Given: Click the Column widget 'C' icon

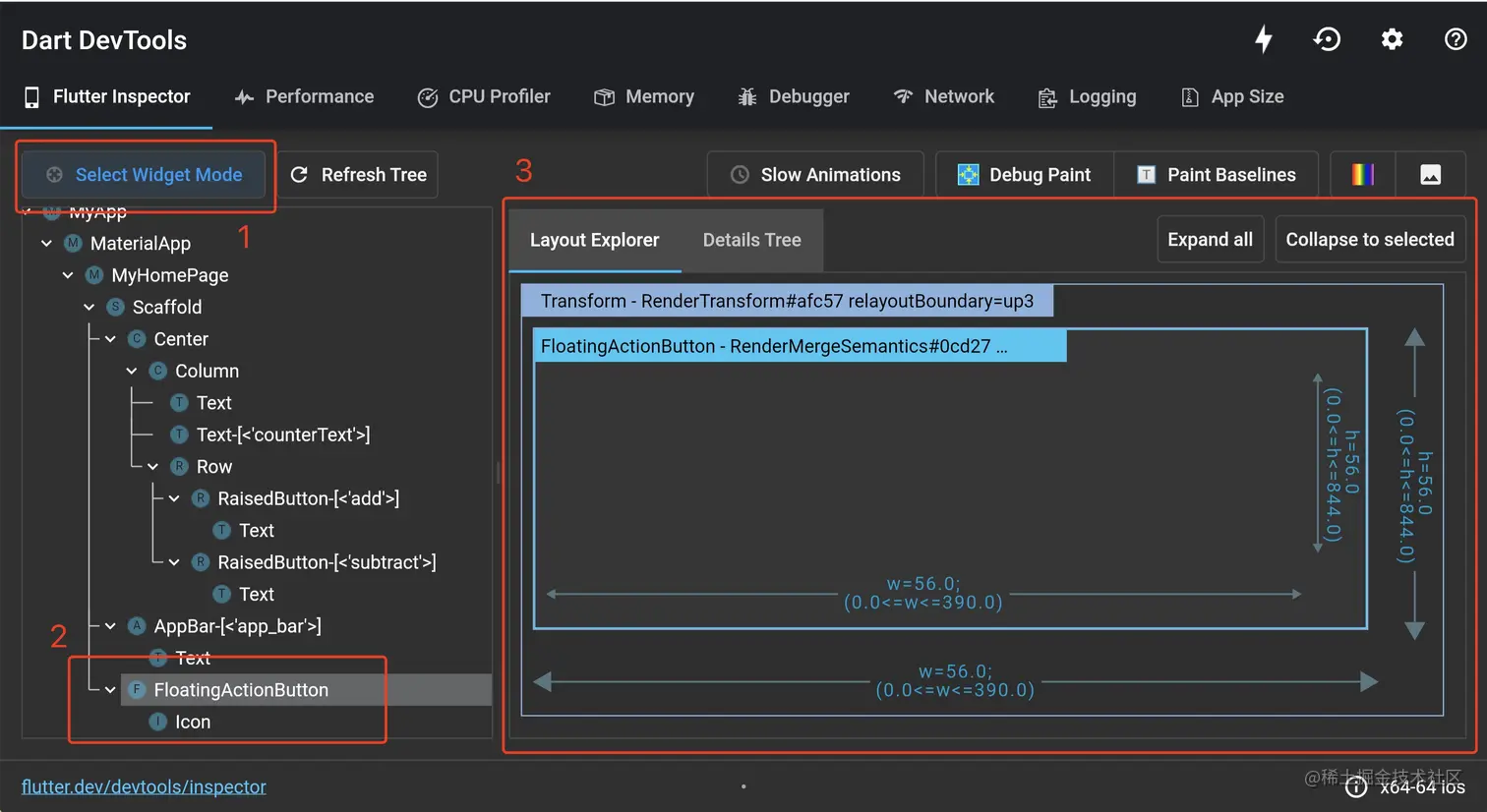Looking at the screenshot, I should [x=157, y=371].
